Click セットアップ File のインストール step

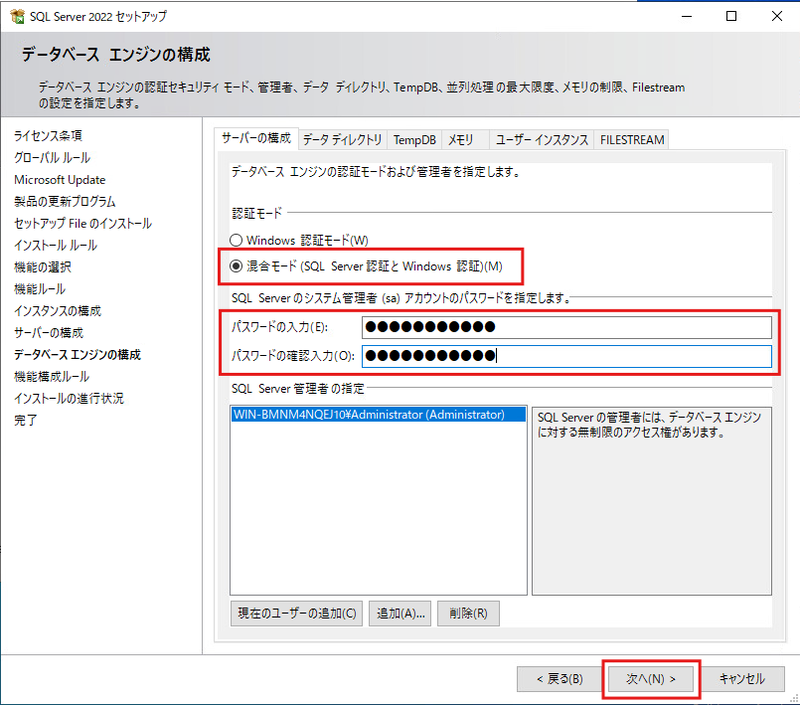[x=83, y=223]
